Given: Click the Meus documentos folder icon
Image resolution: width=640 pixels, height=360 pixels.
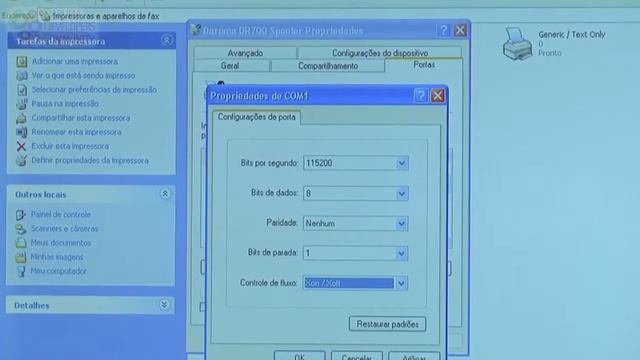Looking at the screenshot, I should click(x=21, y=243).
